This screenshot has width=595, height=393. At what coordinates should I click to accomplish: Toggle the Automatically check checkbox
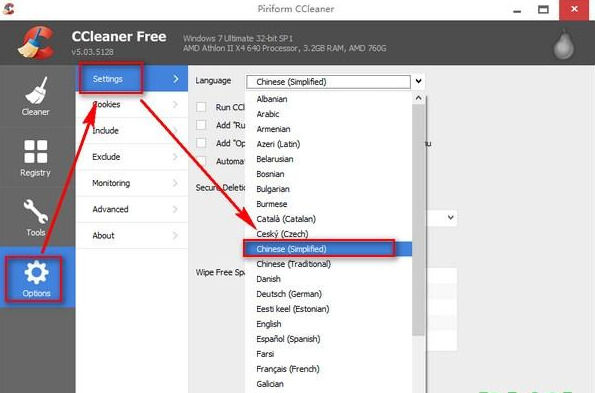201,161
